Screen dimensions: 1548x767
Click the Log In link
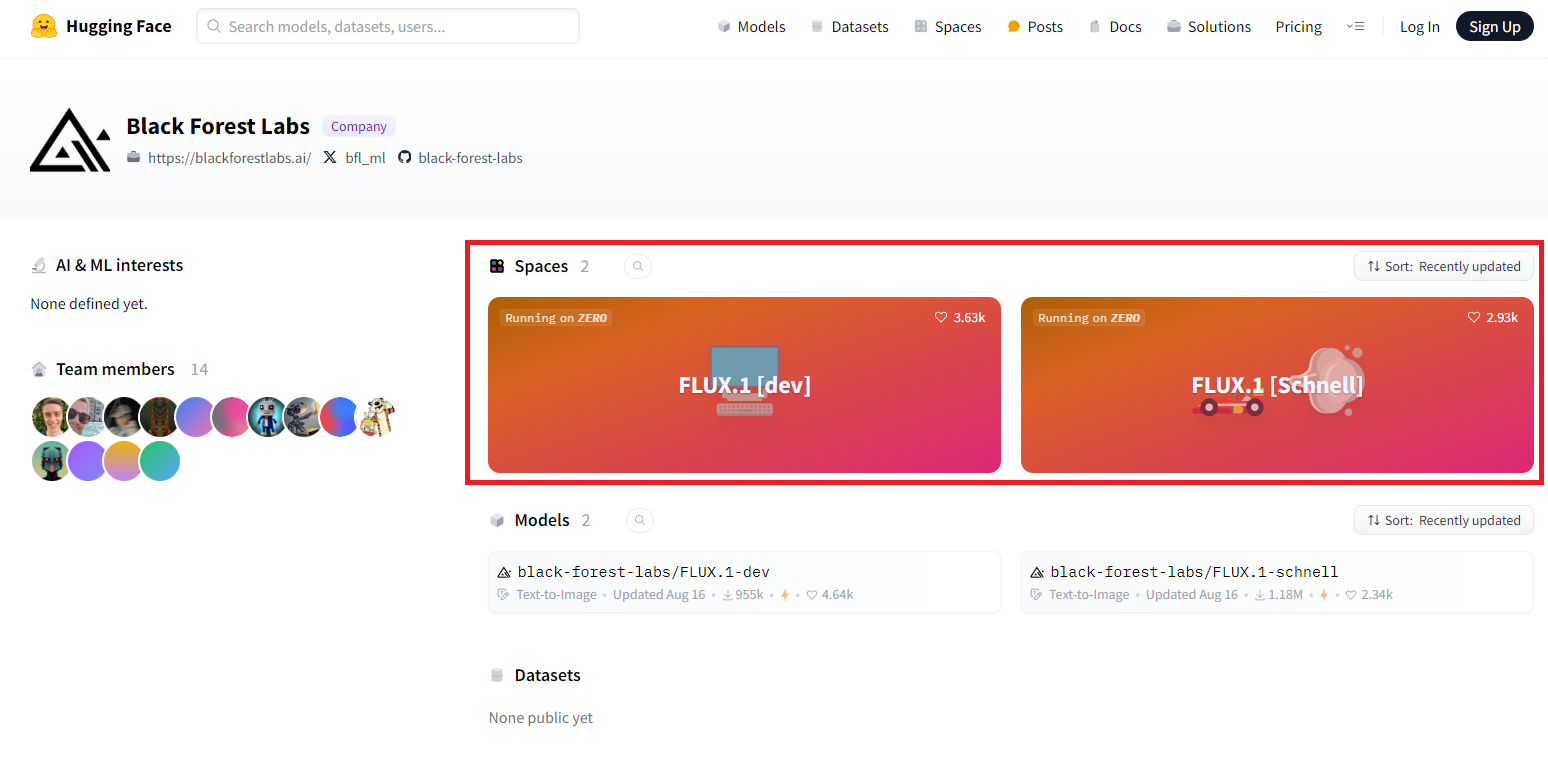1419,27
